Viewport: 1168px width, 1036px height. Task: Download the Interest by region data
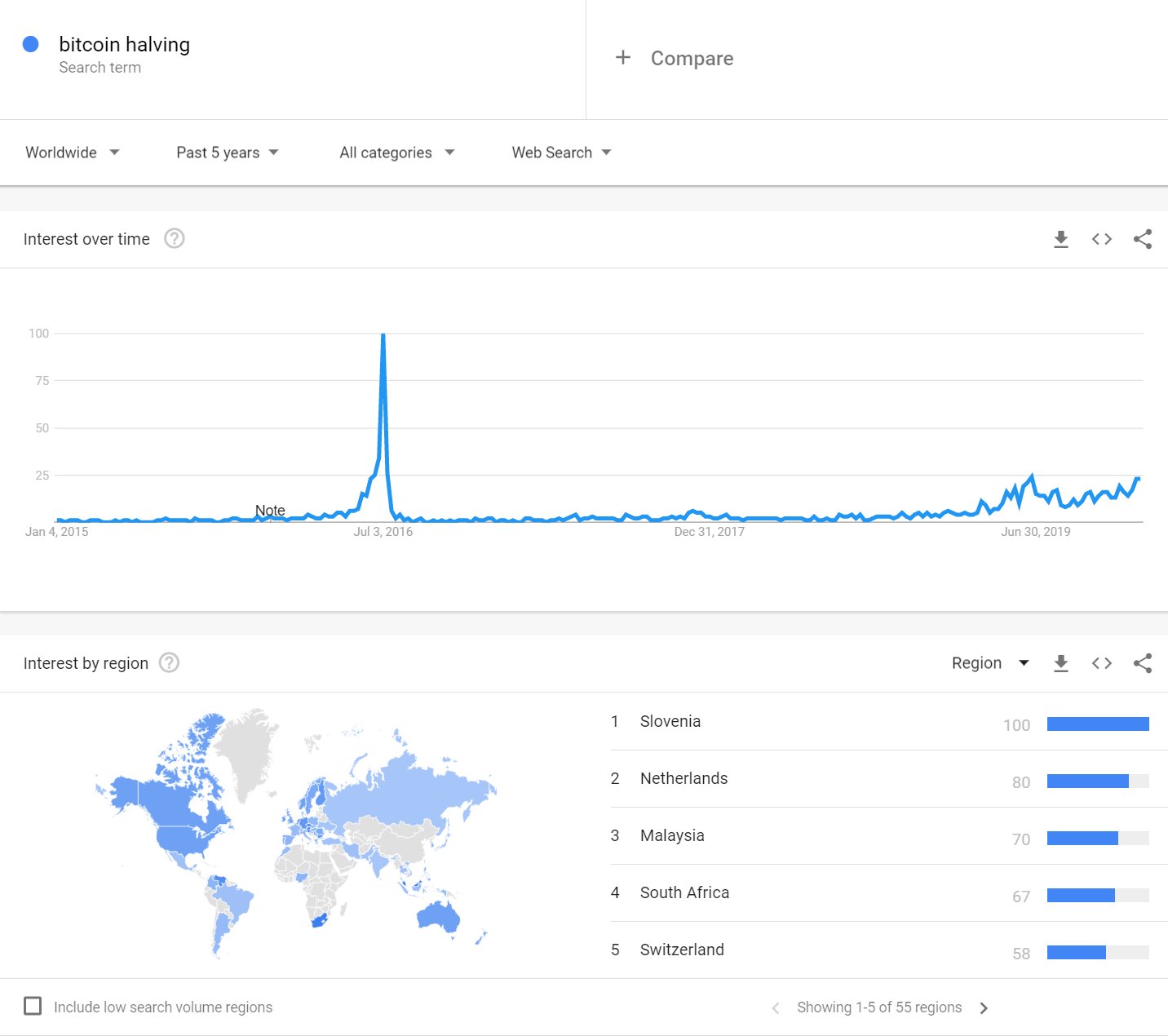1060,663
